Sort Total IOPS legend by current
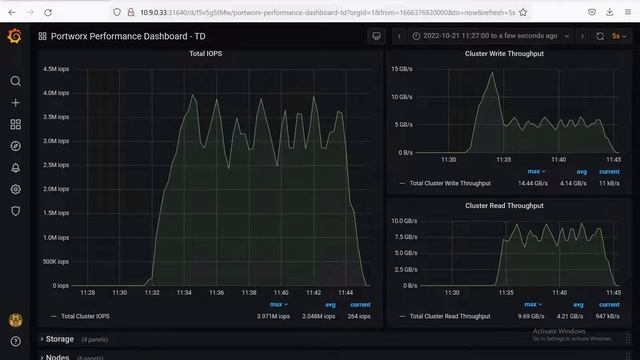 coord(360,305)
